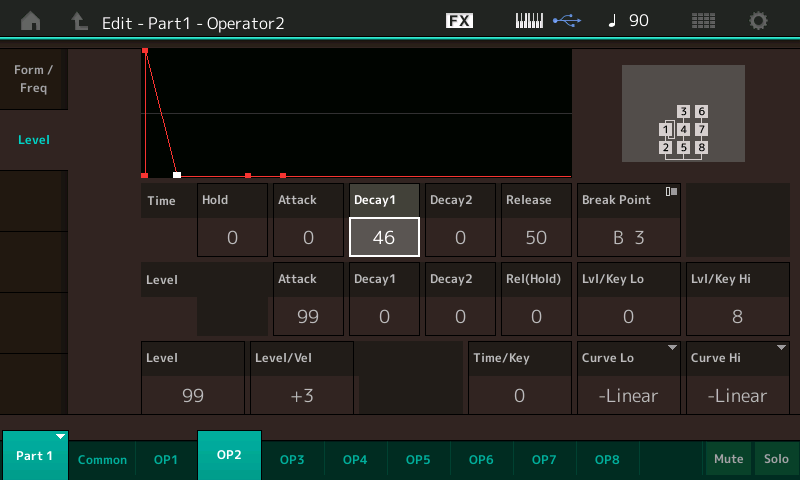Open the FX settings icon
Screen dimensions: 800x480
pyautogui.click(x=459, y=21)
